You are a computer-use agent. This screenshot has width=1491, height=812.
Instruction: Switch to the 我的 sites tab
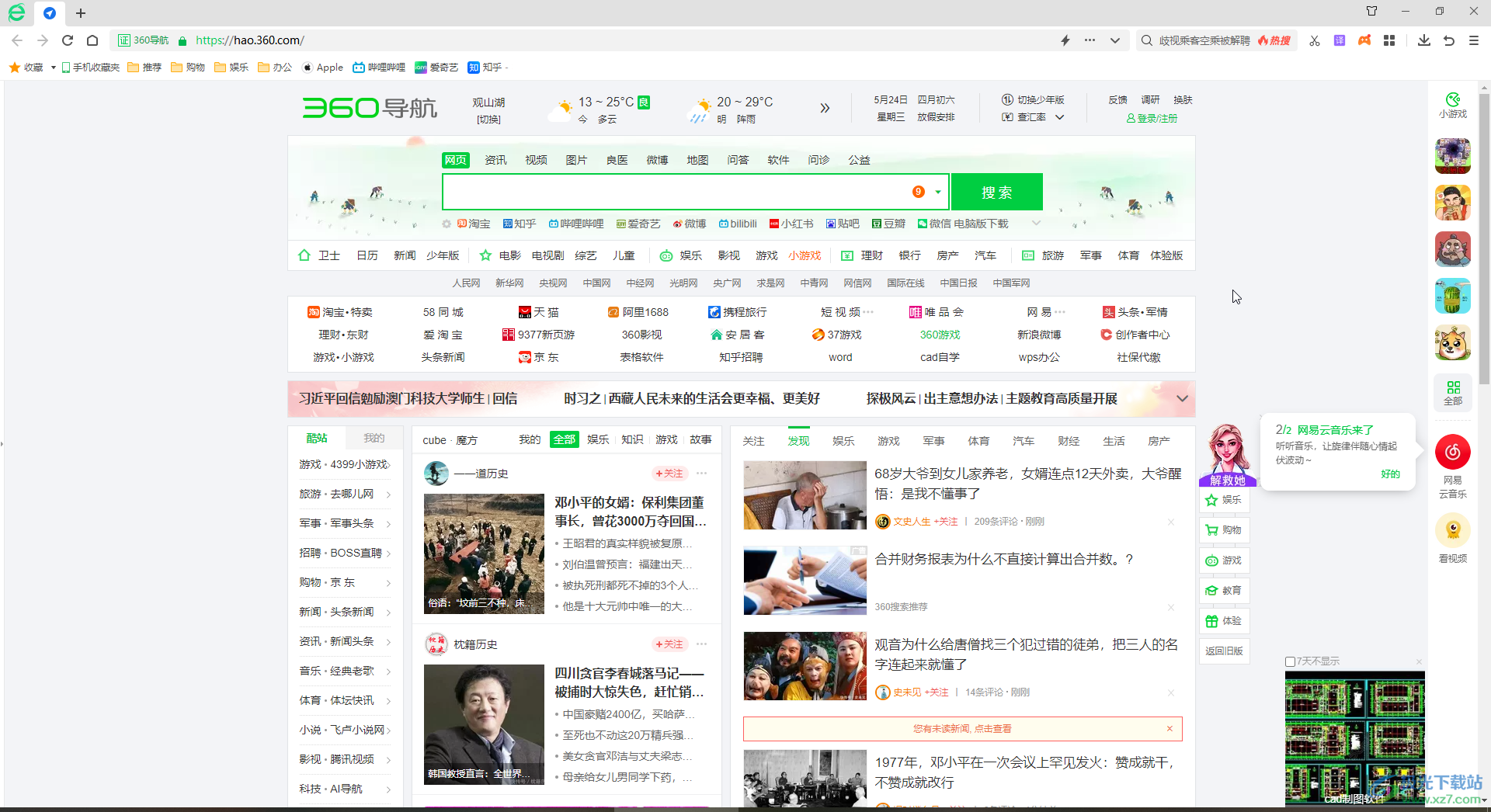(x=374, y=438)
